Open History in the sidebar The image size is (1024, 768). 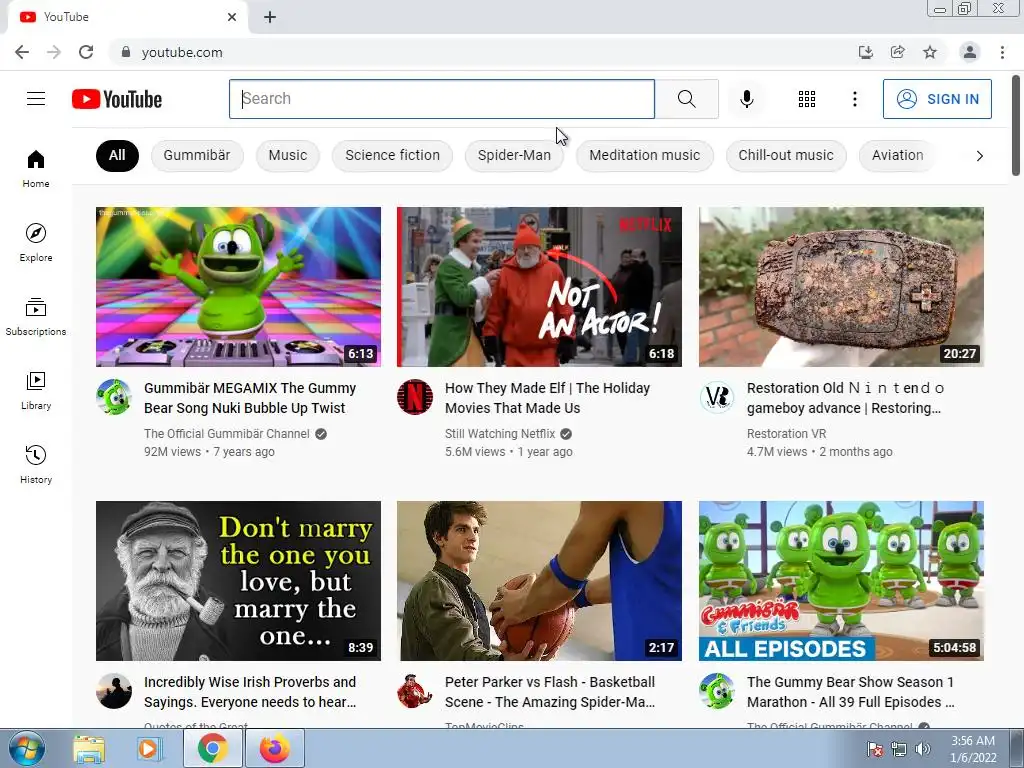[36, 464]
